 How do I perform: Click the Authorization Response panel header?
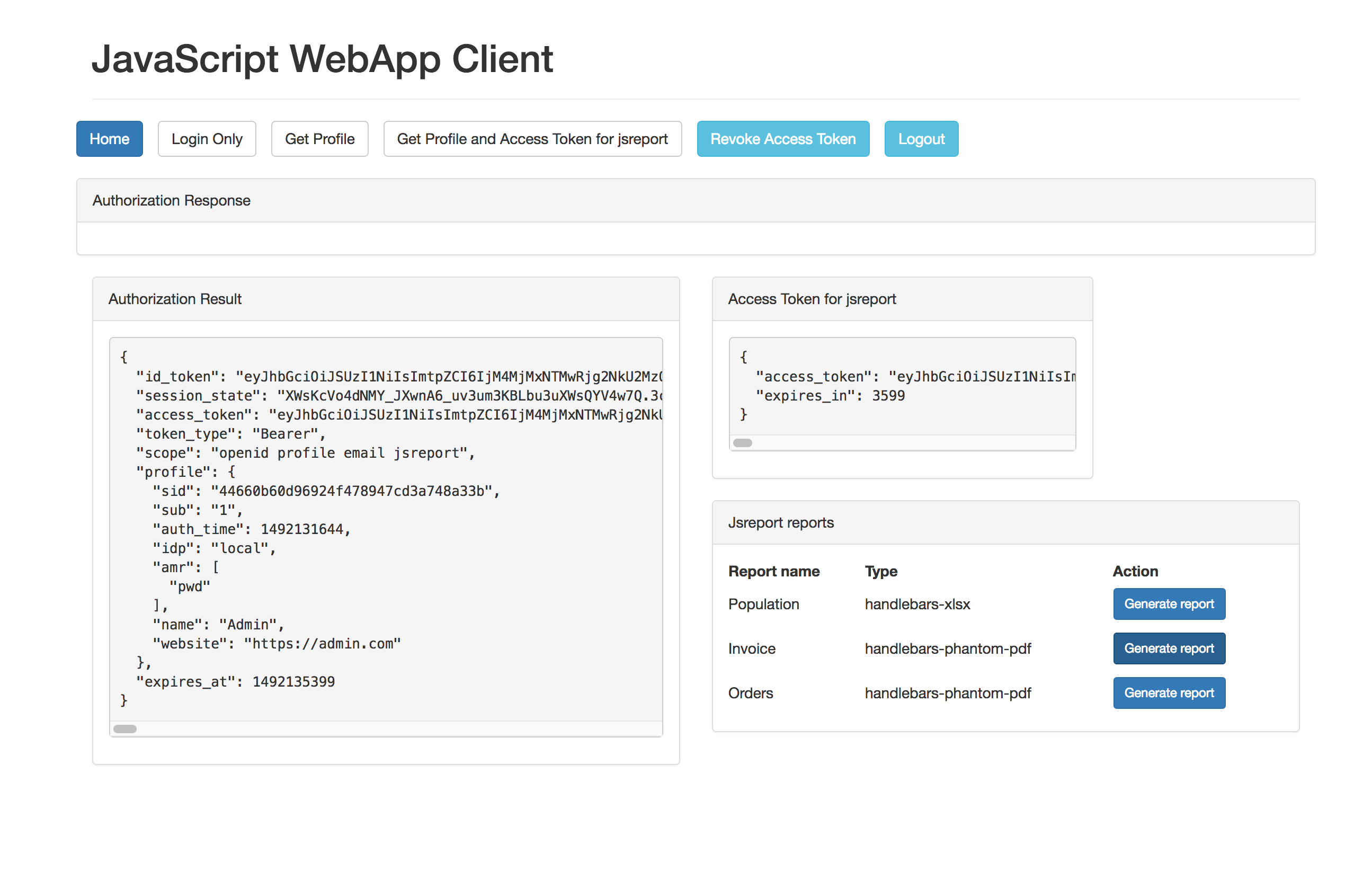point(172,201)
